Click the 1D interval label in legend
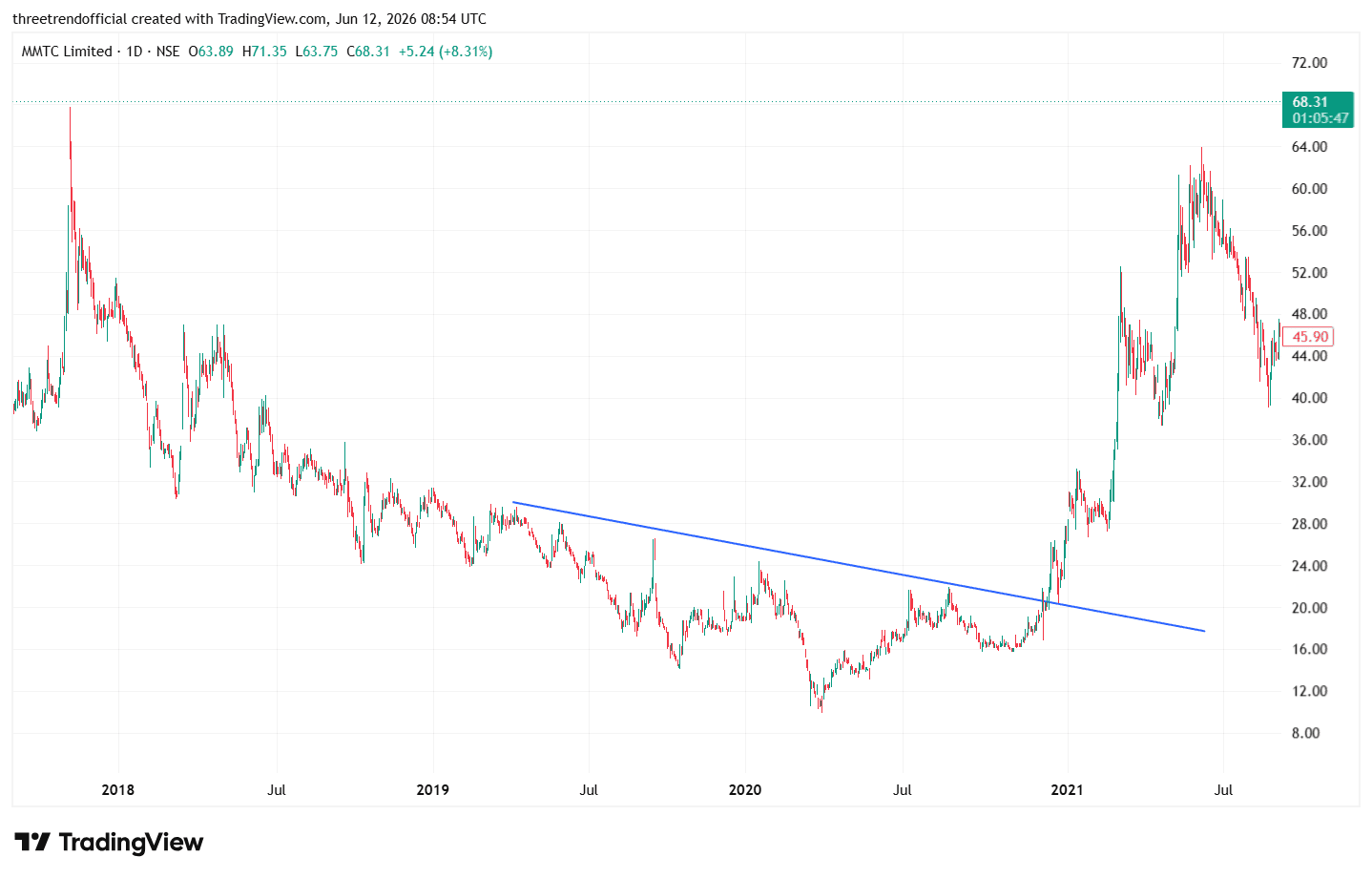The height and width of the screenshot is (878, 1372). pos(134,52)
